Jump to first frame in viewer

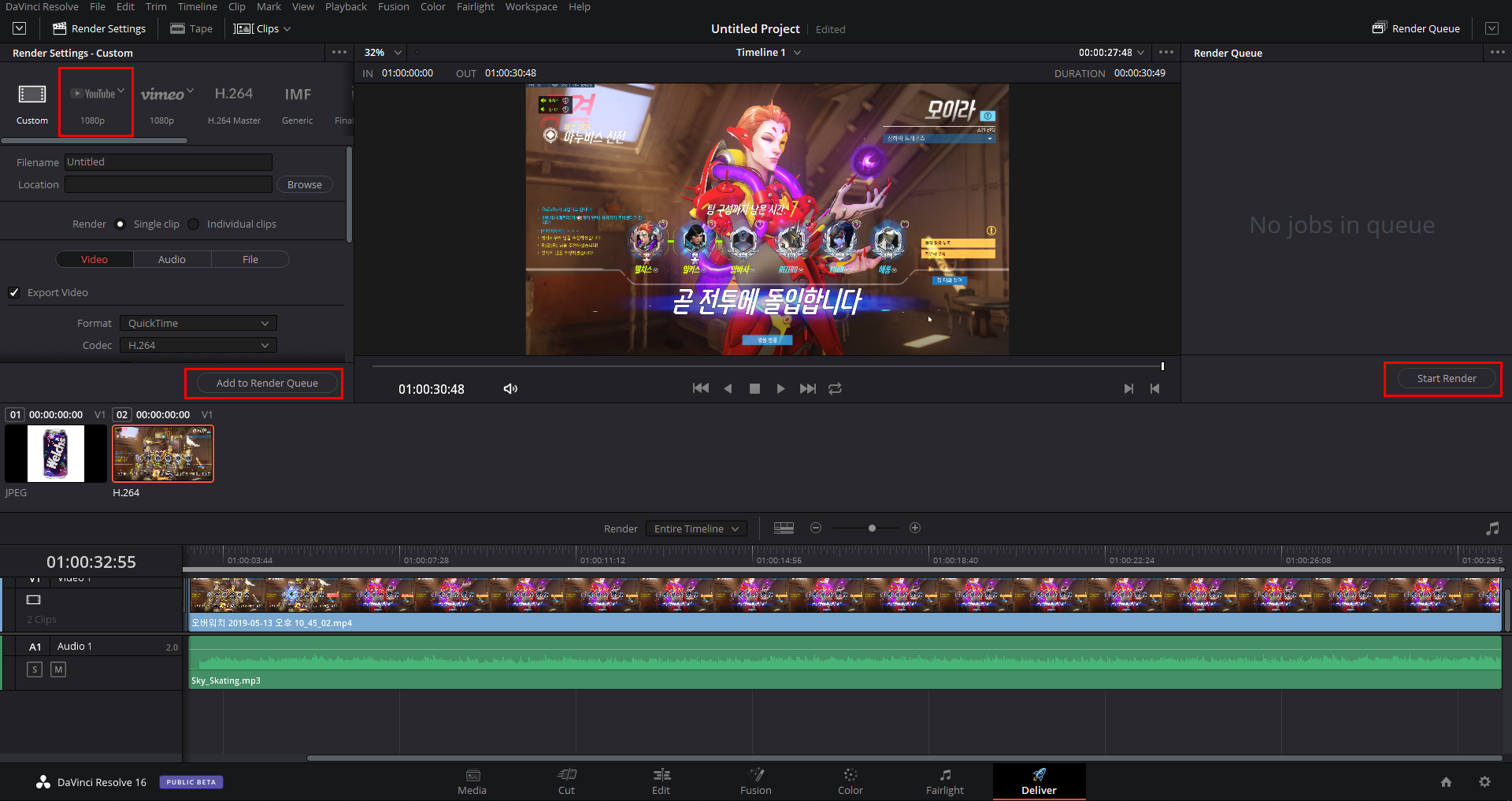(700, 388)
